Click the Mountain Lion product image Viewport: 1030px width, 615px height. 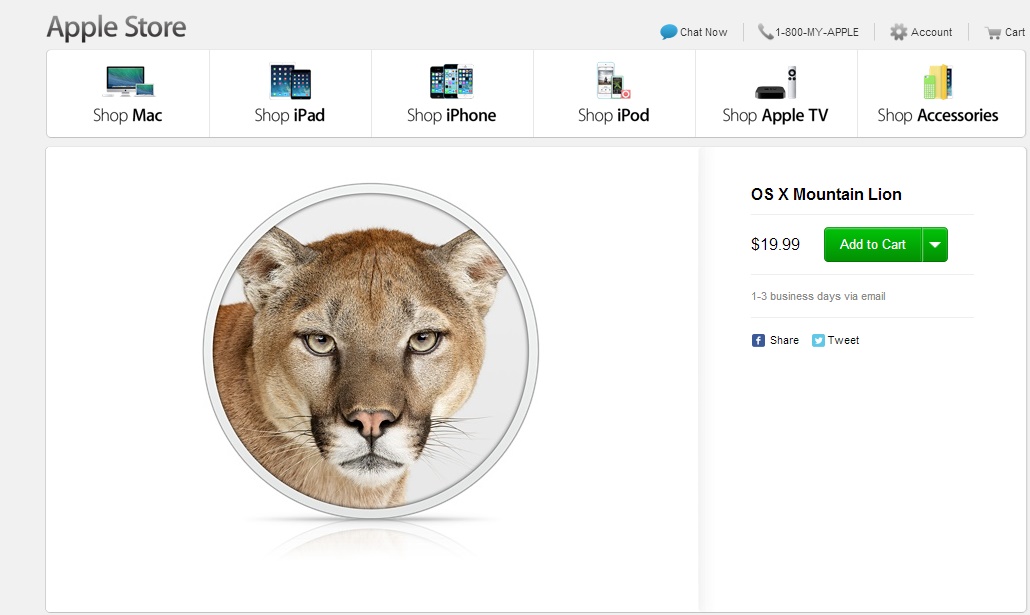[370, 352]
